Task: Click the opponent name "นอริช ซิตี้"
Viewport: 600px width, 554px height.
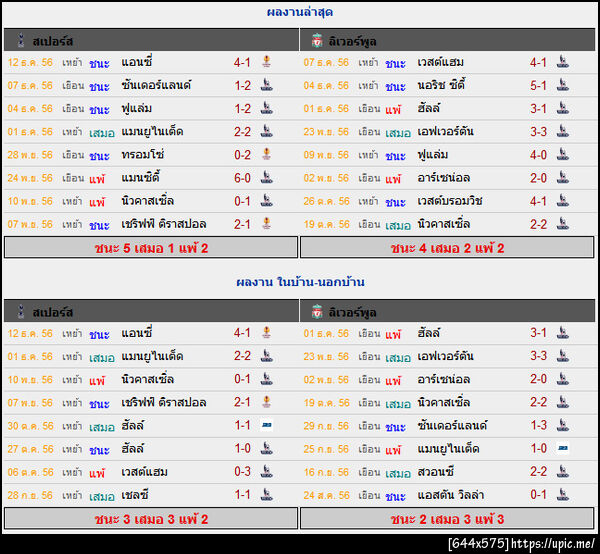Action: pyautogui.click(x=441, y=85)
